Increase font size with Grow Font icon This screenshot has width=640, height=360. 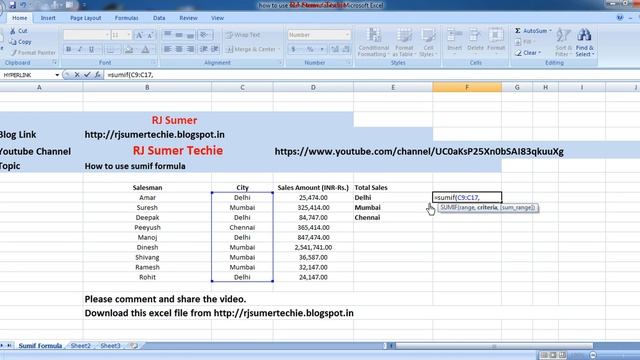pos(139,35)
